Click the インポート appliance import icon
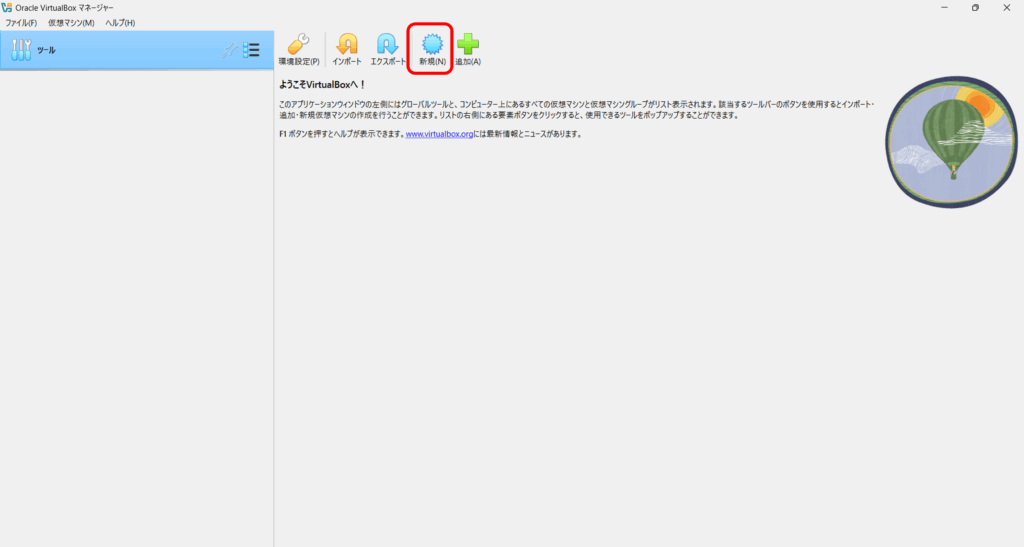This screenshot has height=547, width=1024. (x=347, y=49)
